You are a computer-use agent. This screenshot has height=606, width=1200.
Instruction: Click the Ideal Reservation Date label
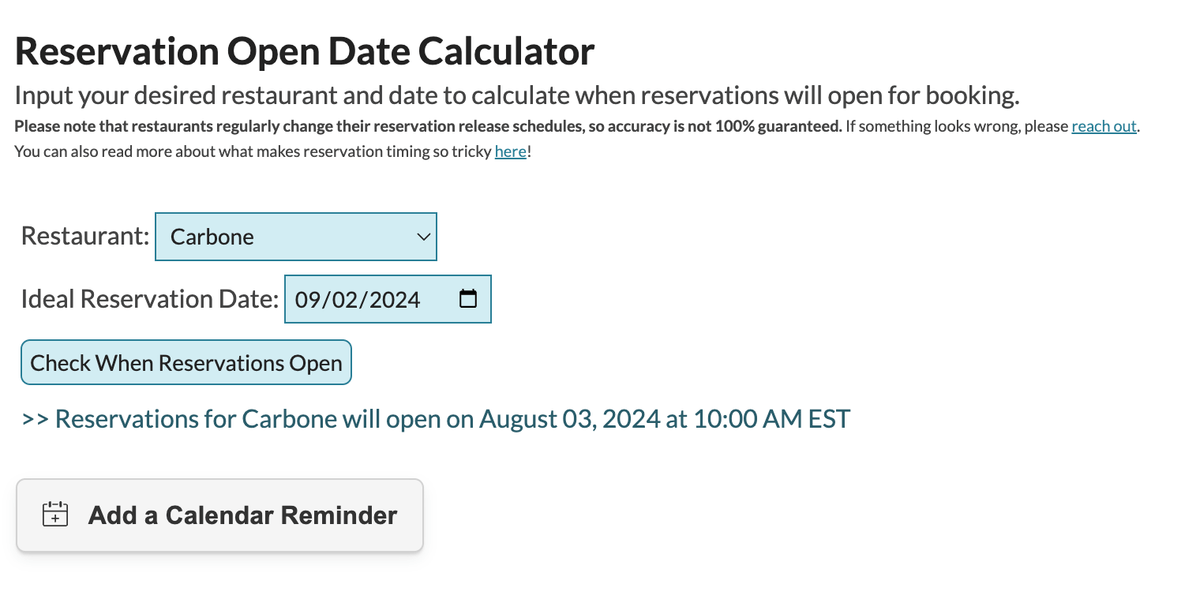tap(148, 298)
